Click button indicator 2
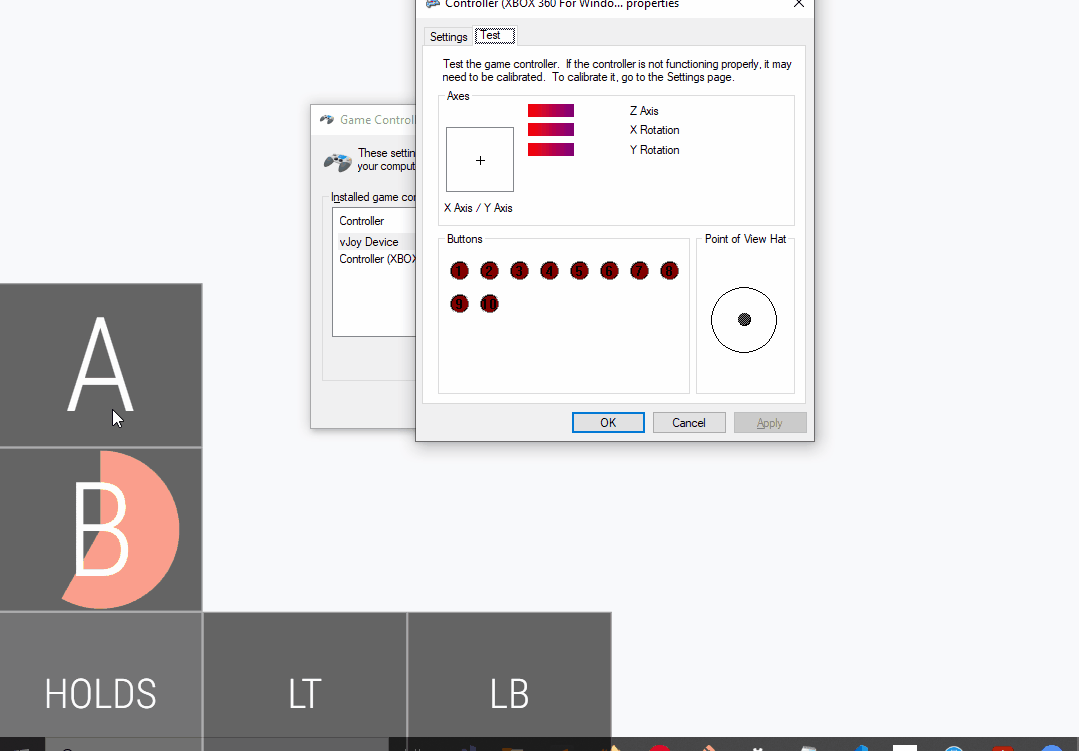 click(489, 271)
